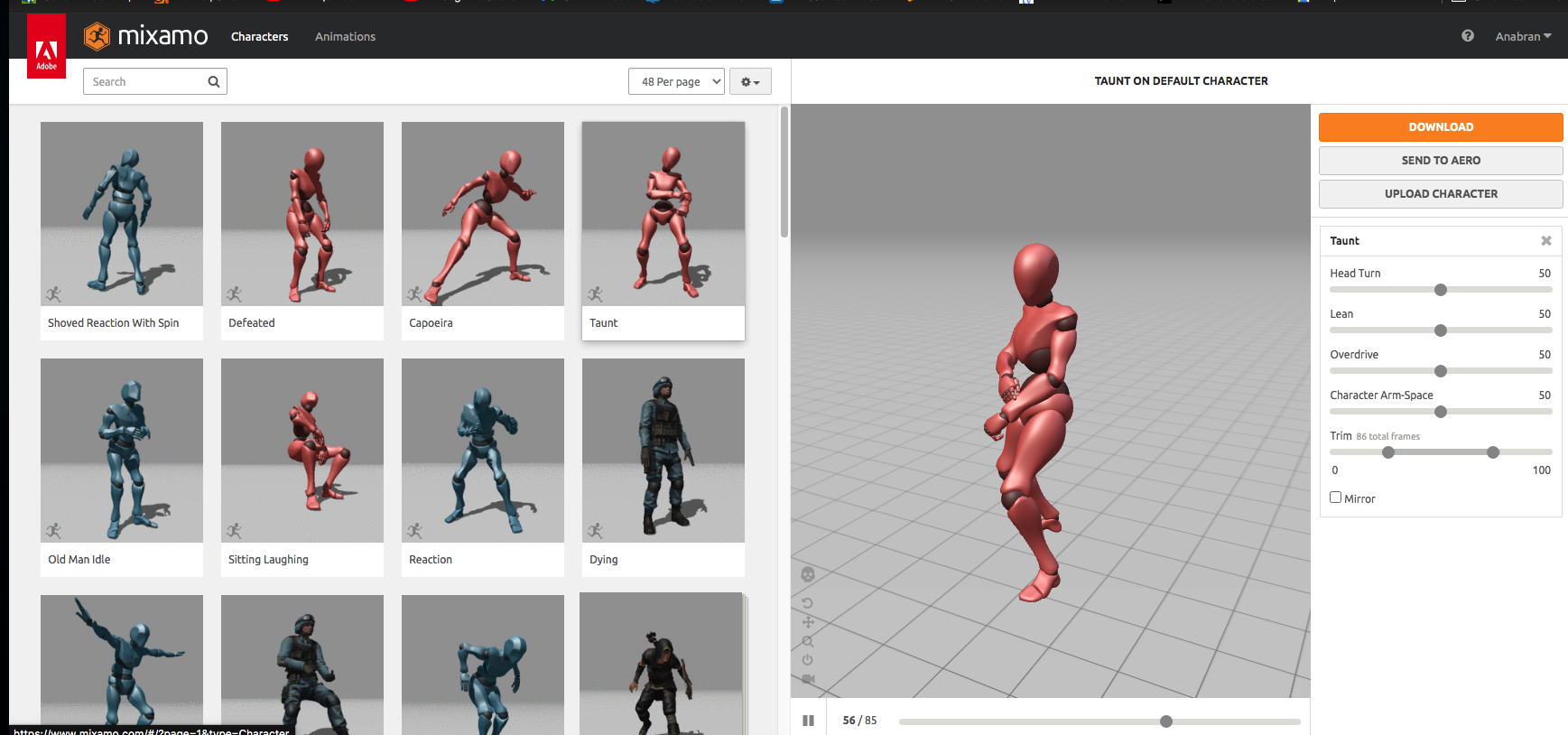Image resolution: width=1568 pixels, height=735 pixels.
Task: Enable the Mirror checkbox
Action: 1335,498
